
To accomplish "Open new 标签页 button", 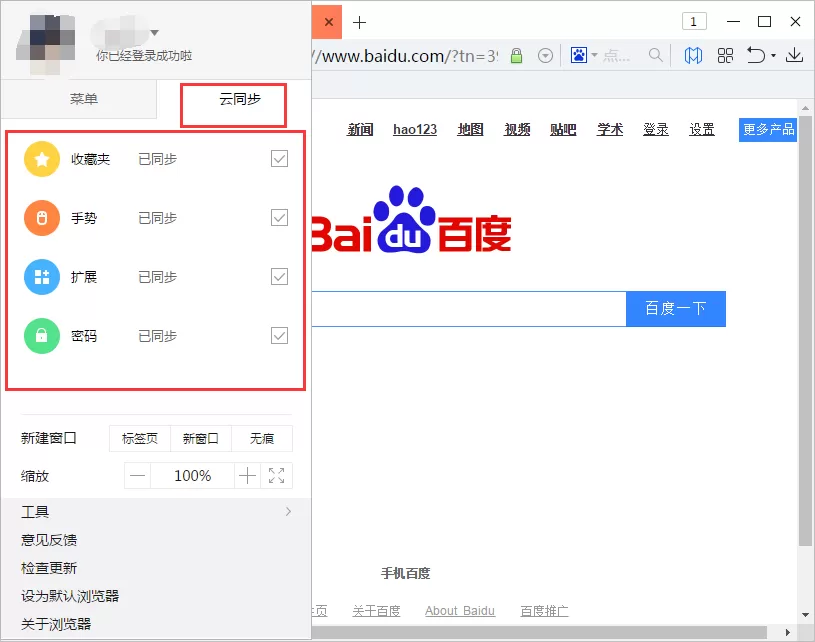I will point(140,439).
